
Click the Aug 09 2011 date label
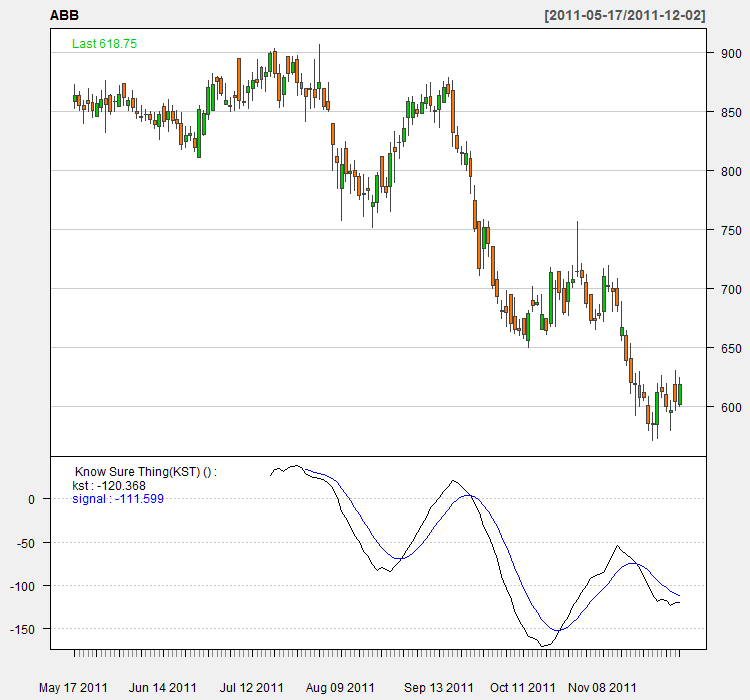[340, 688]
